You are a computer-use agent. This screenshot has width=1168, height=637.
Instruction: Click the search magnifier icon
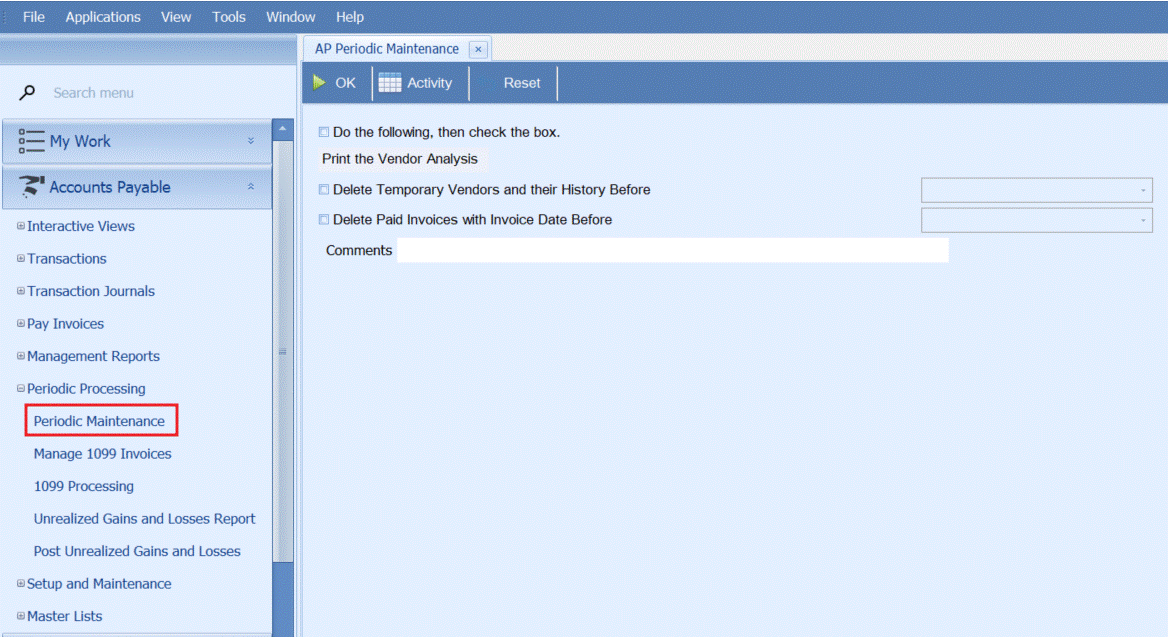click(x=29, y=93)
